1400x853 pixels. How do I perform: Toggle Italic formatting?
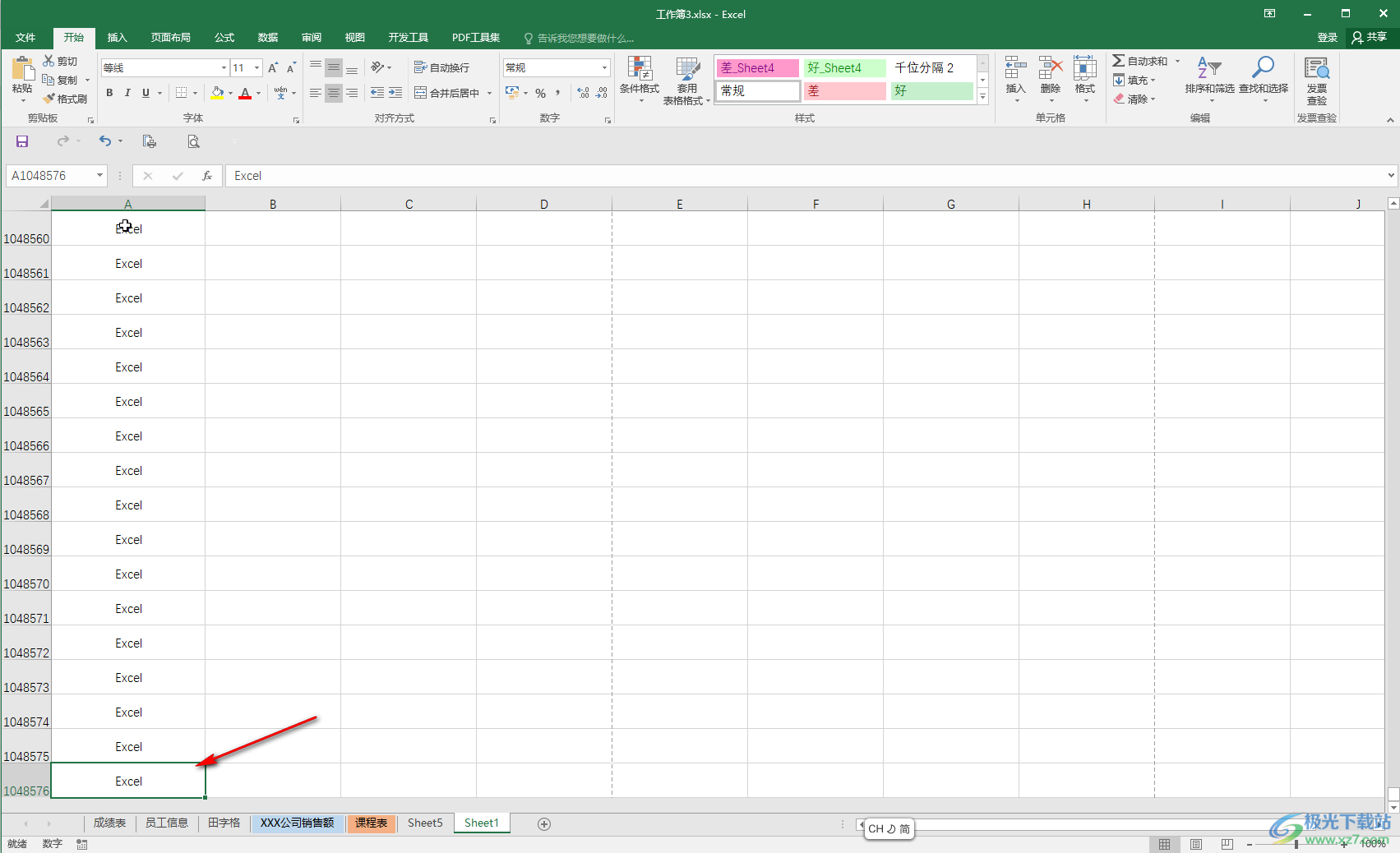[127, 93]
